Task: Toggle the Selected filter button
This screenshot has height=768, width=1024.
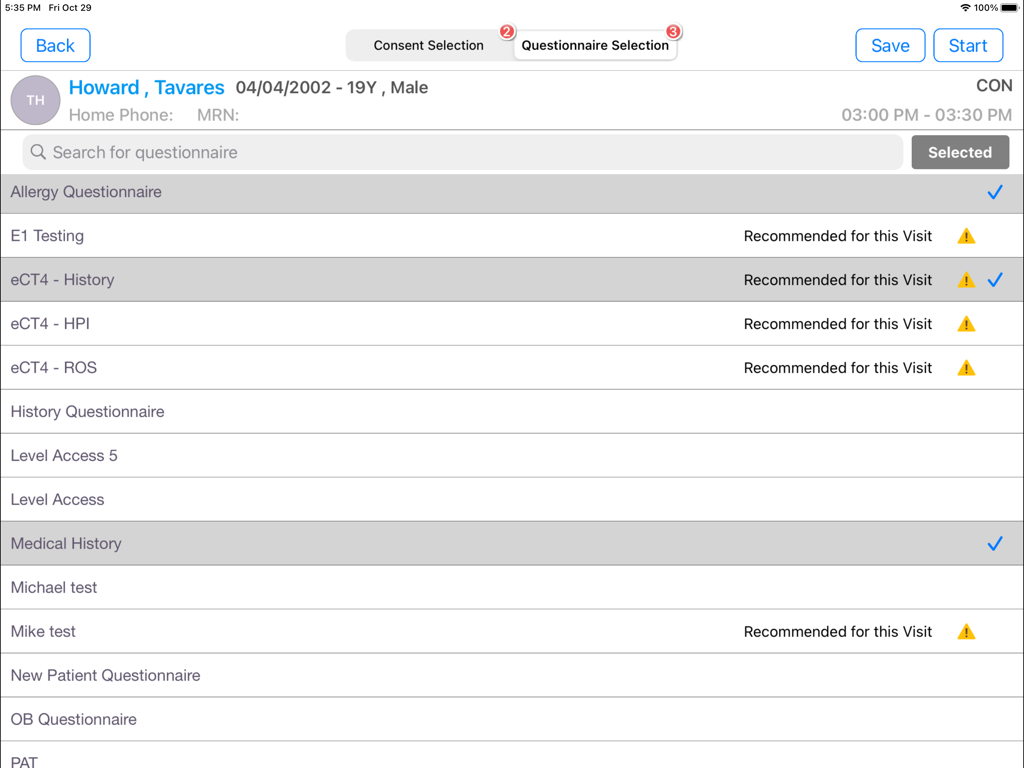Action: (x=960, y=152)
